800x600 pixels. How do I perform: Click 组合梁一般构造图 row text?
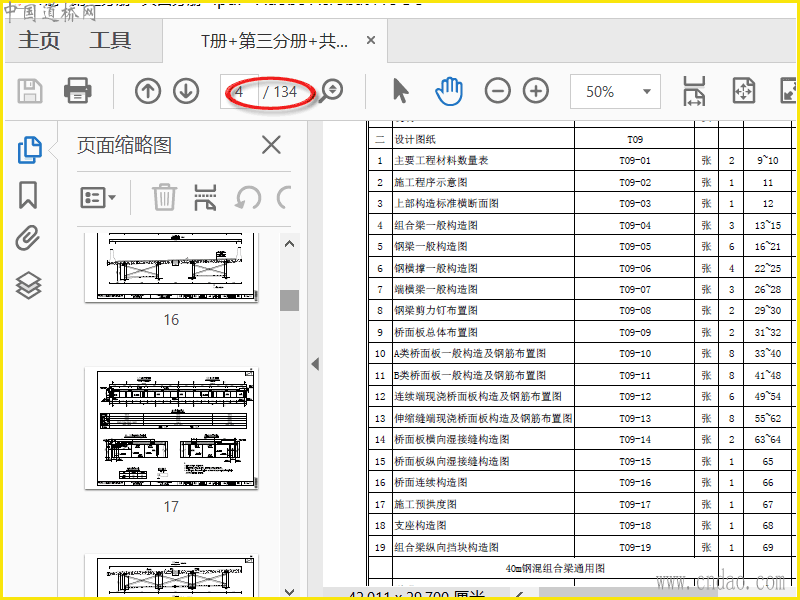click(x=436, y=226)
